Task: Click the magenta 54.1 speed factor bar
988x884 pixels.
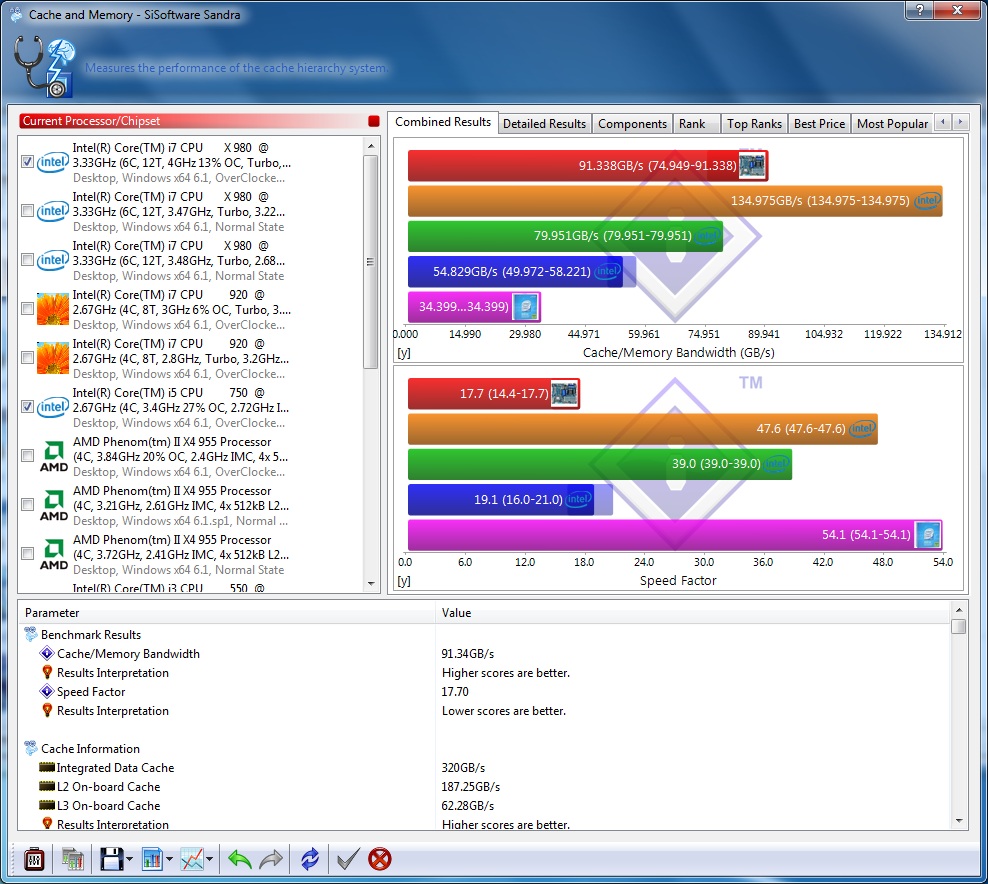Action: point(675,535)
